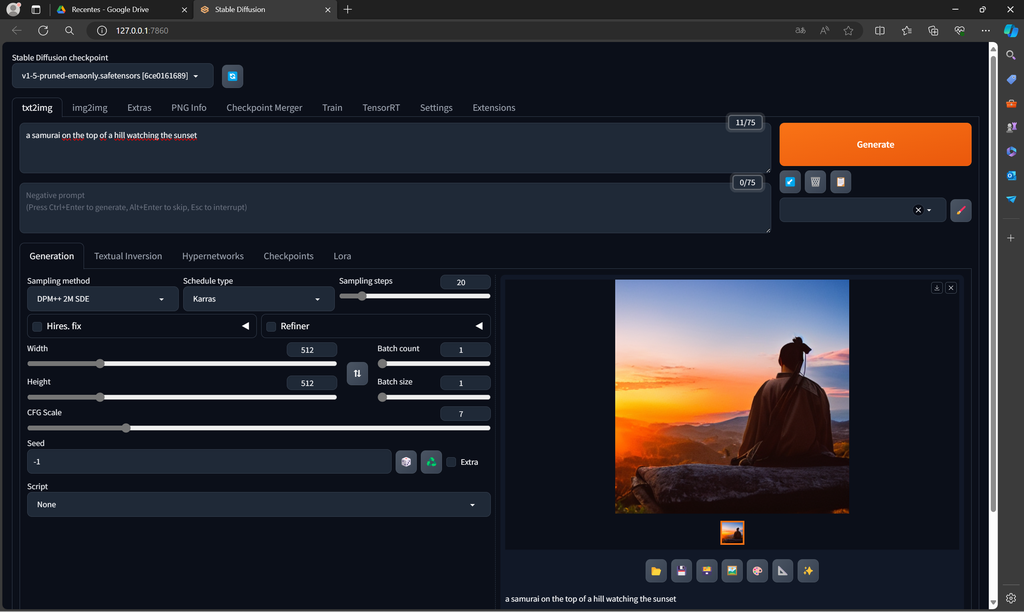Screen dimensions: 1024x612
Task: Open the Checkpoint Merger tab
Action: [264, 108]
